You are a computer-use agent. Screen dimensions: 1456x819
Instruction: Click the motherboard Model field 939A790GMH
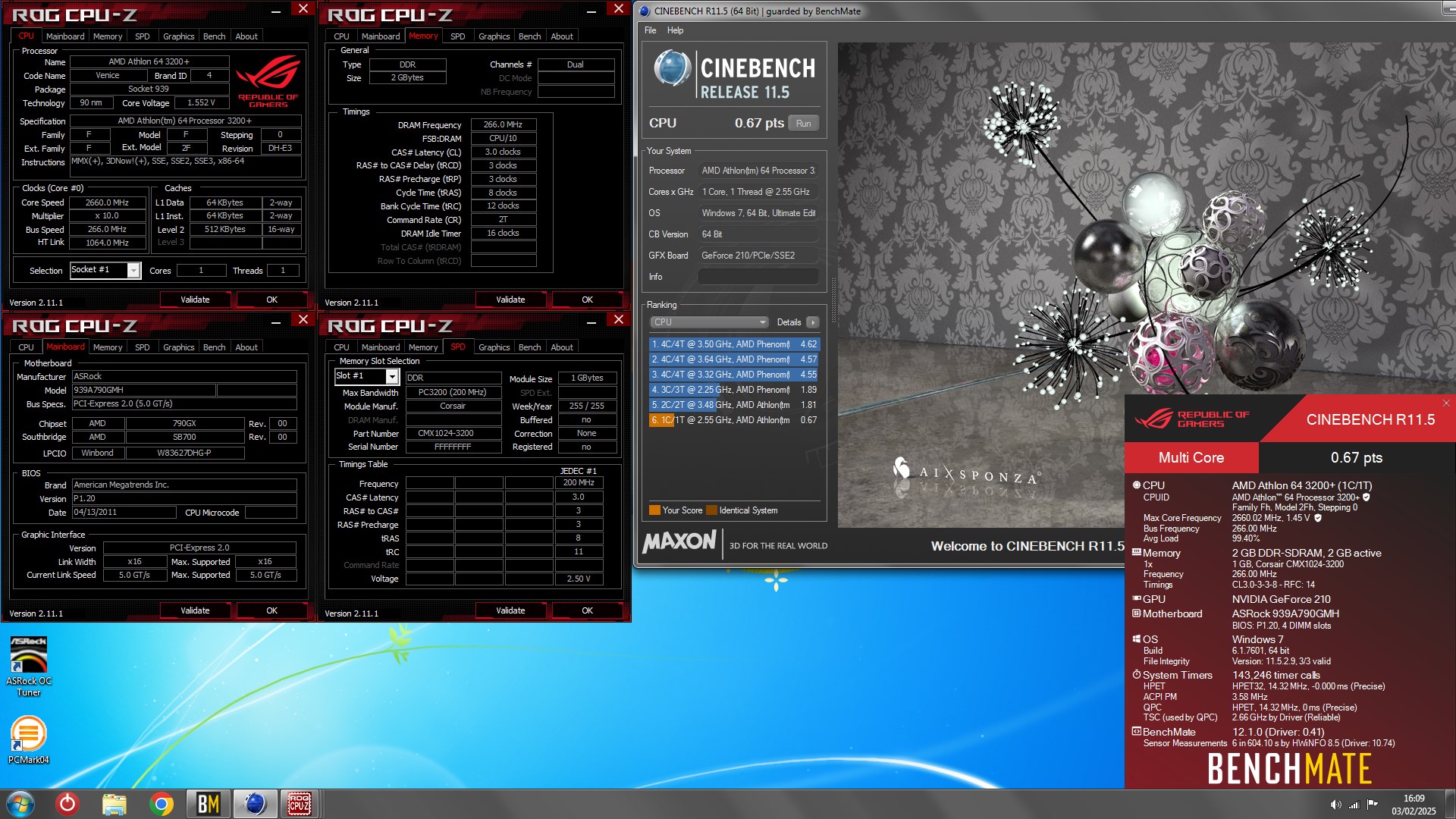point(143,390)
